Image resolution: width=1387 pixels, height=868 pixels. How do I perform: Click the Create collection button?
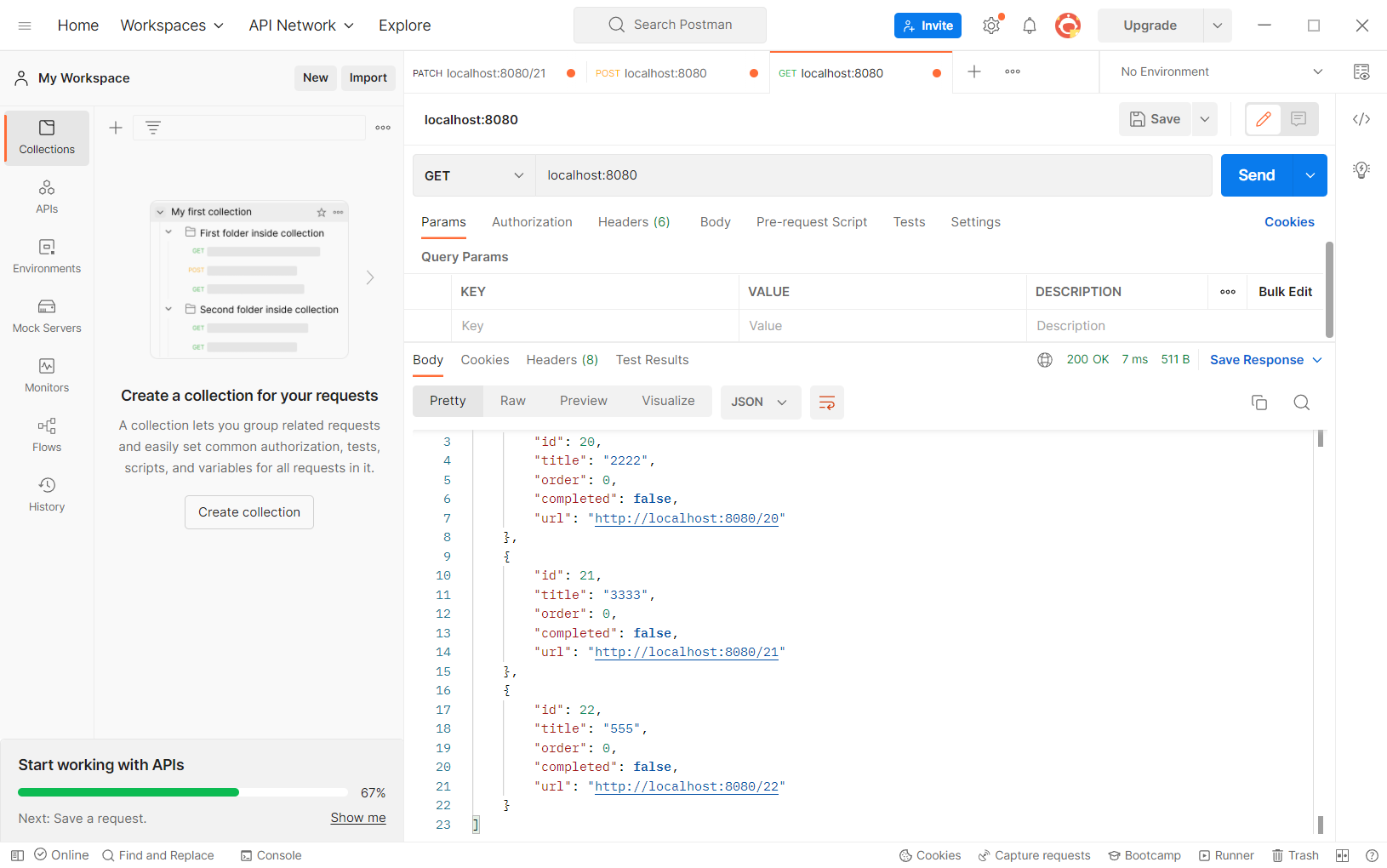248,511
